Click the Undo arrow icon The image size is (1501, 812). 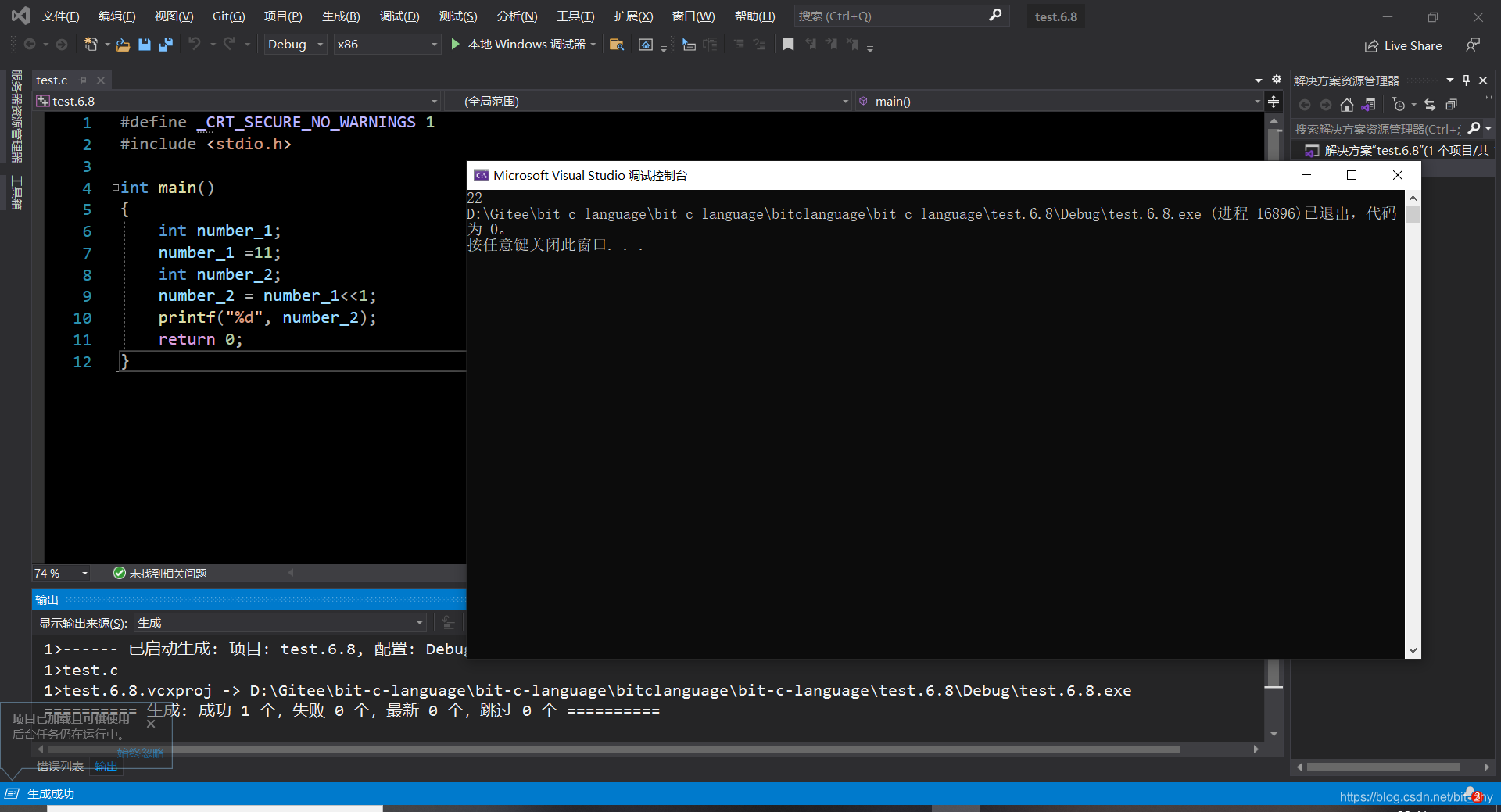pyautogui.click(x=194, y=44)
